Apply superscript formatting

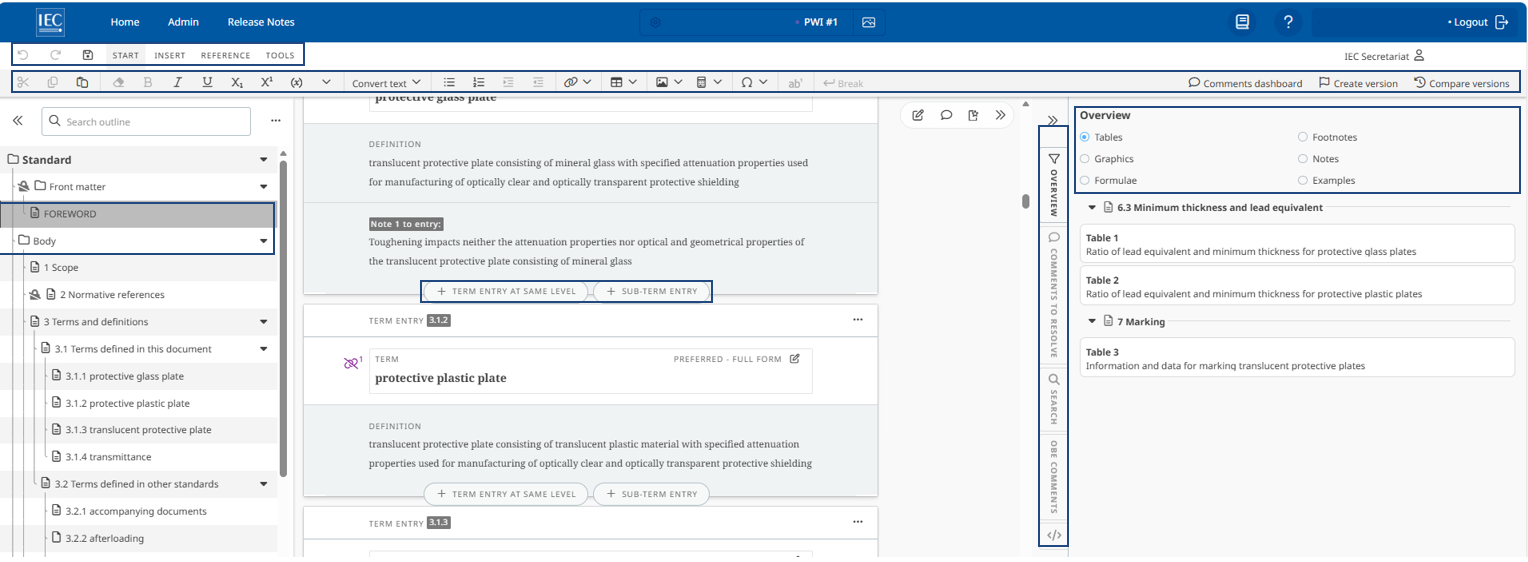(x=266, y=83)
